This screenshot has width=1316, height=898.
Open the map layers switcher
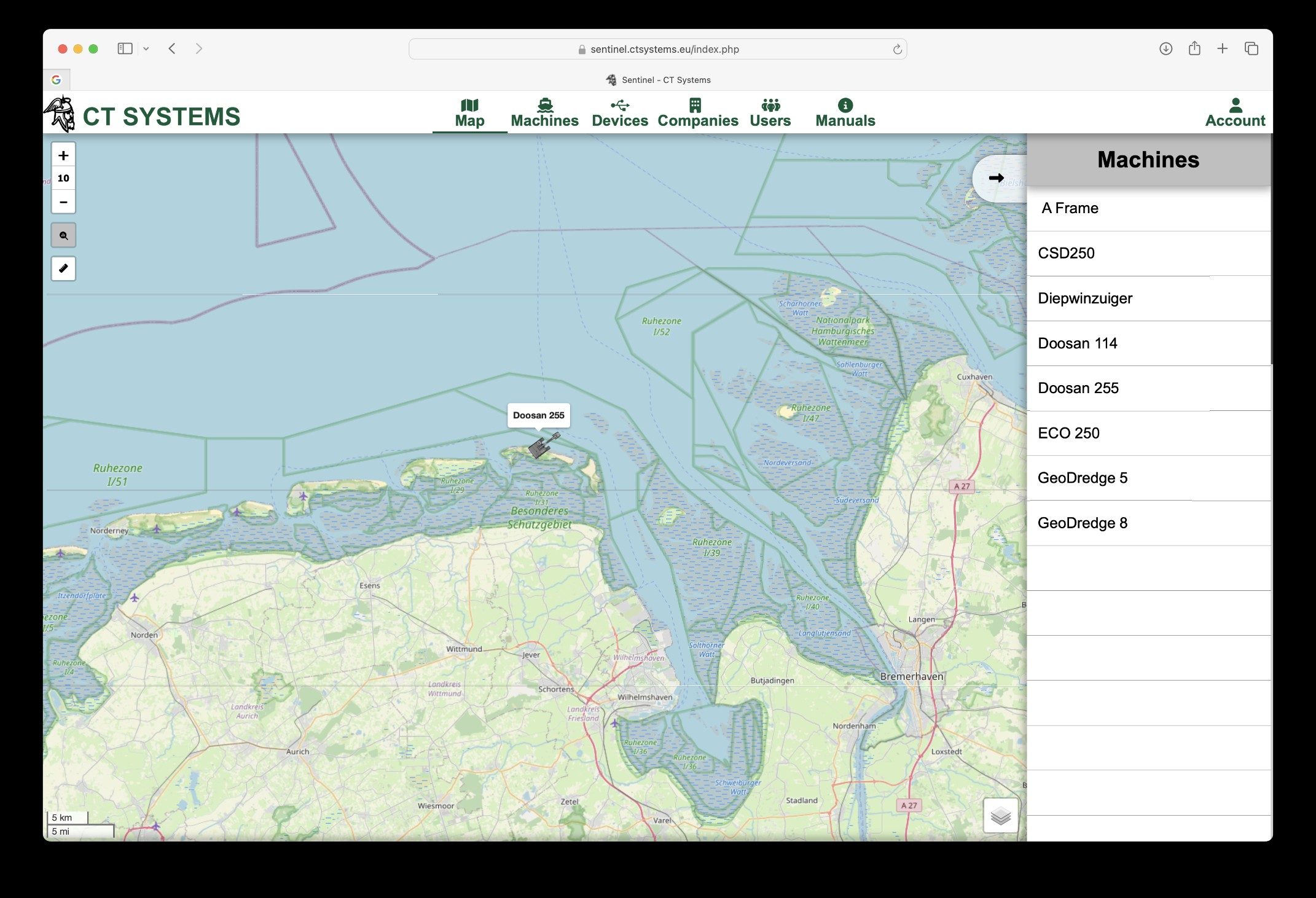point(1001,816)
